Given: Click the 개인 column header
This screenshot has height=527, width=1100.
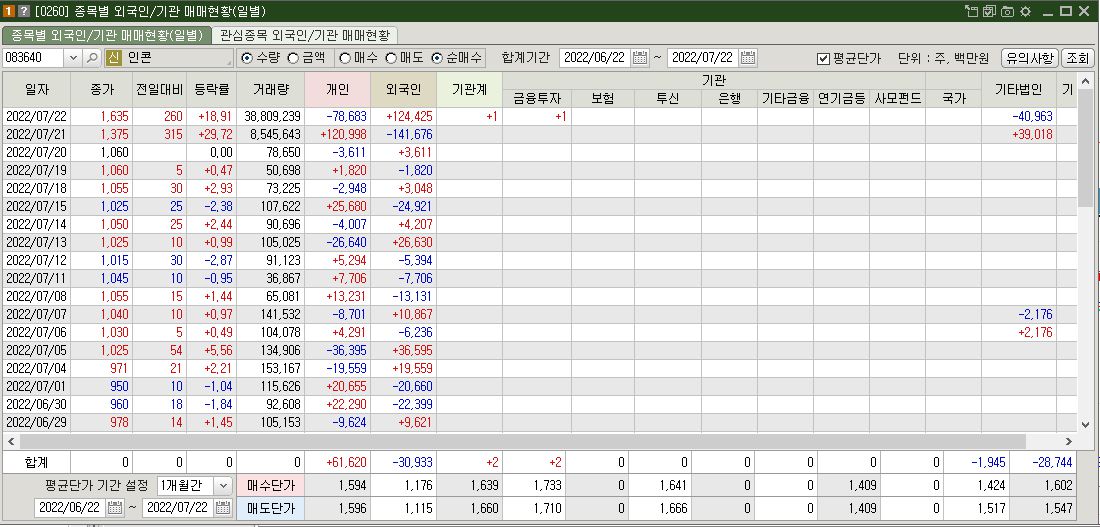Looking at the screenshot, I should [337, 89].
